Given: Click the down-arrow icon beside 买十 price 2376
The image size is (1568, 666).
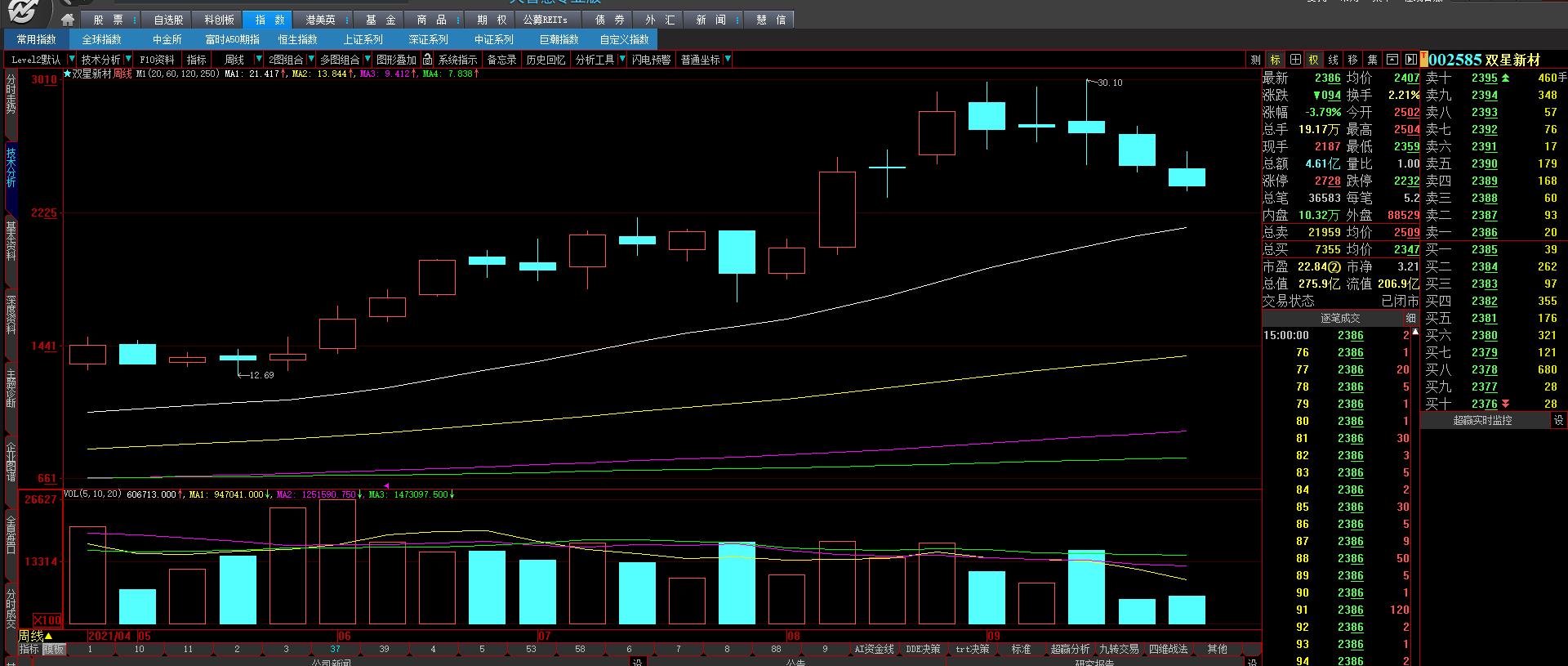Looking at the screenshot, I should point(1505,405).
